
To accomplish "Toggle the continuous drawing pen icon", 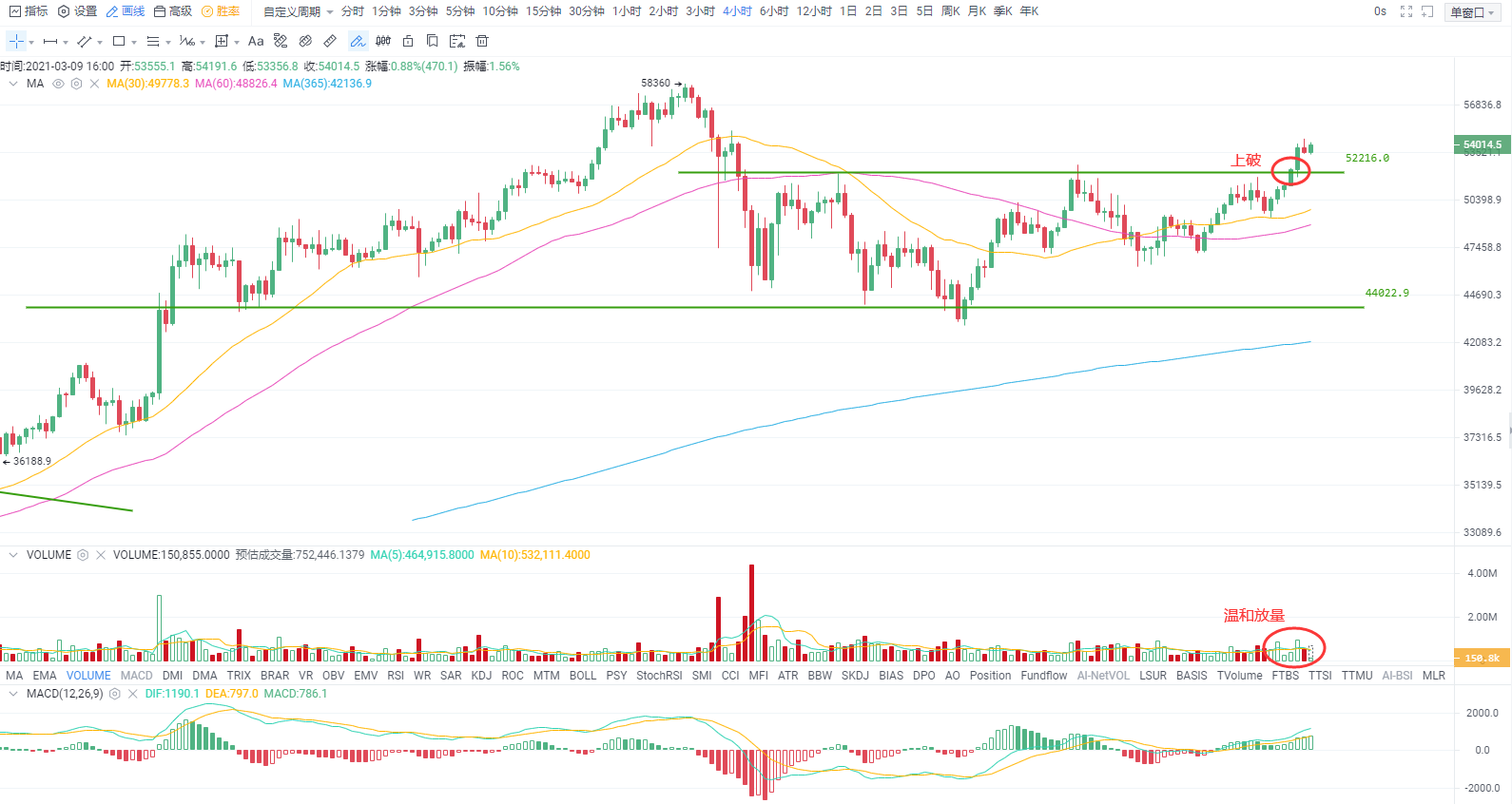I will (358, 41).
